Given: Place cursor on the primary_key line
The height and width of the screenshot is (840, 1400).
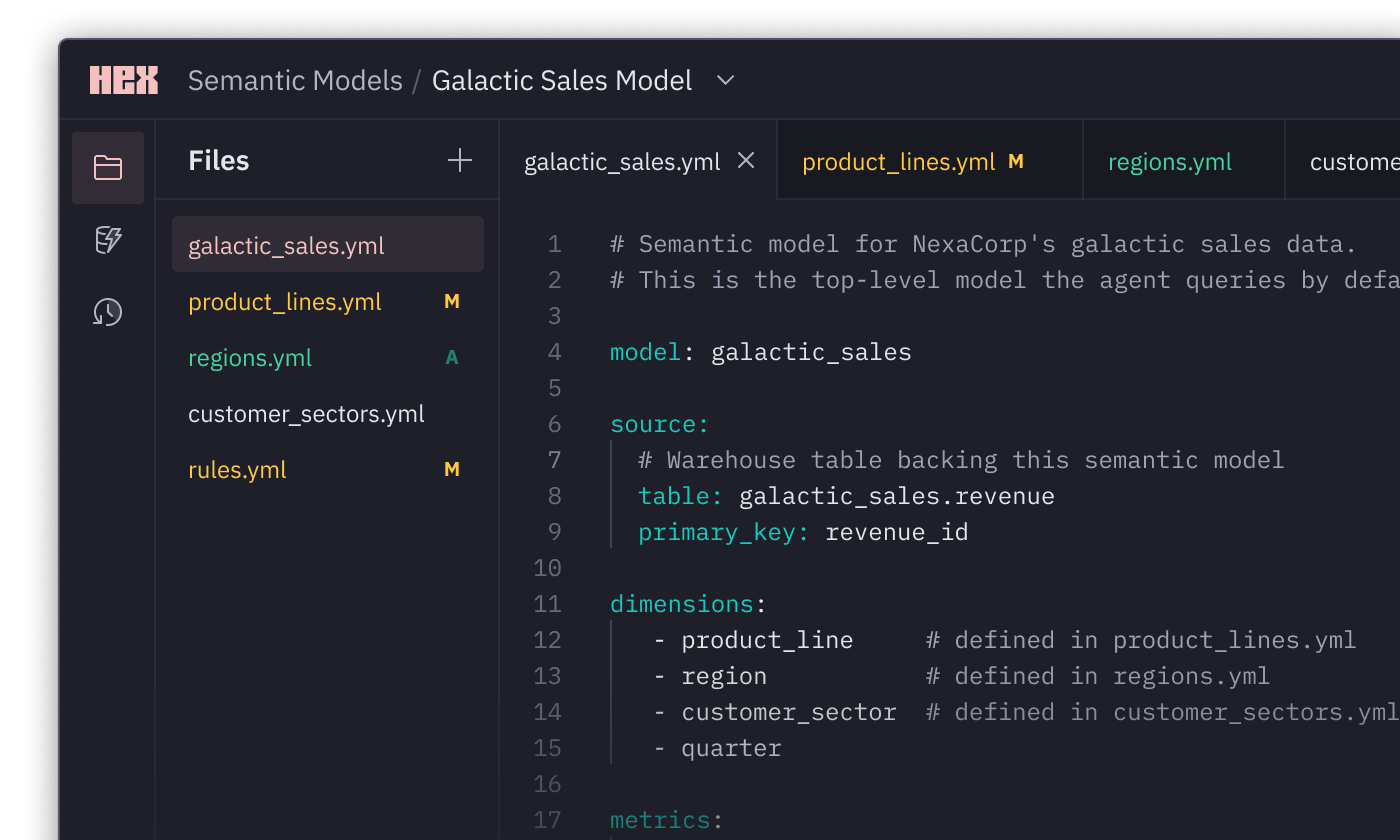Looking at the screenshot, I should (x=802, y=532).
